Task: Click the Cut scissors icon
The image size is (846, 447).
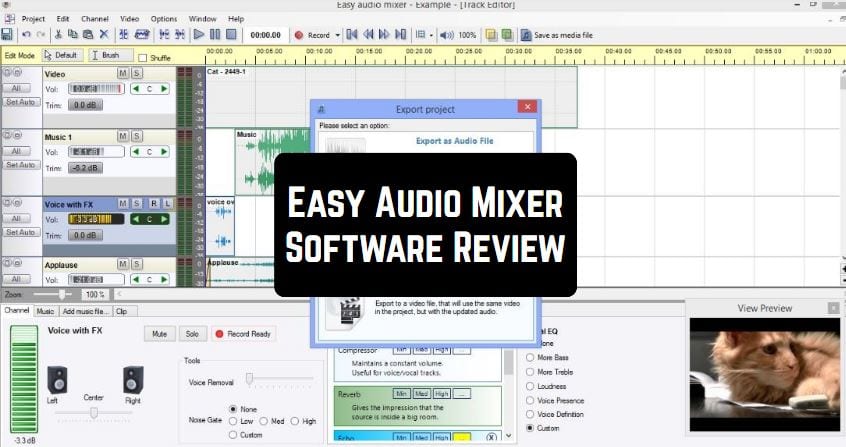Action: click(58, 35)
